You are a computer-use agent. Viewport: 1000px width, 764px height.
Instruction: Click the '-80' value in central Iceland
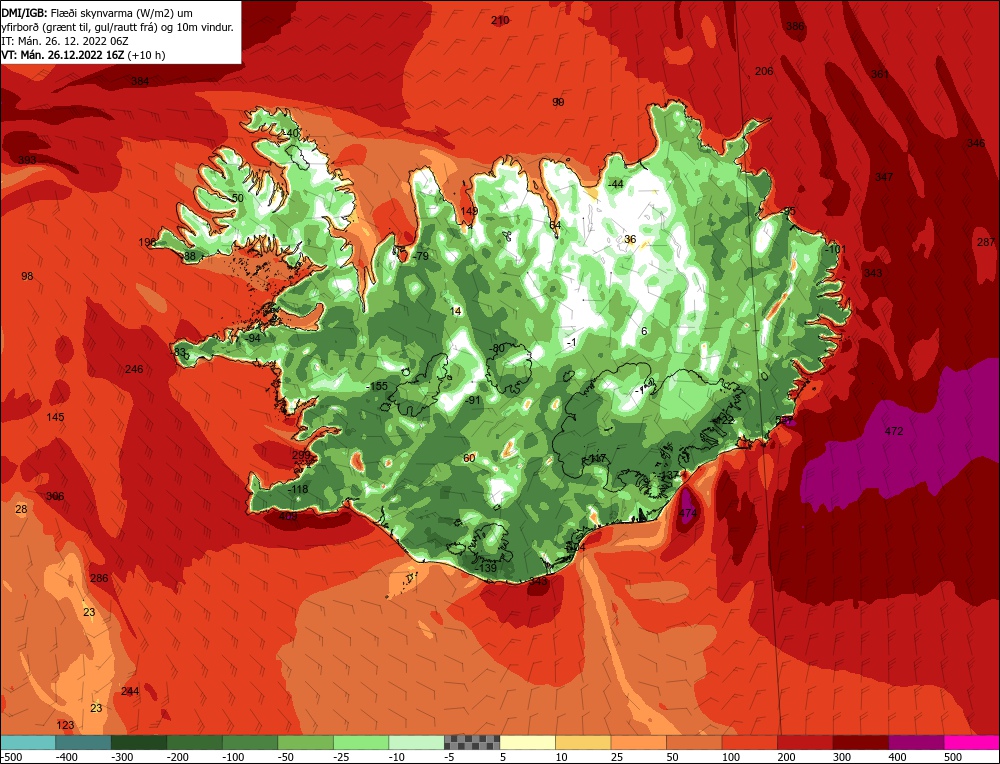[x=496, y=348]
